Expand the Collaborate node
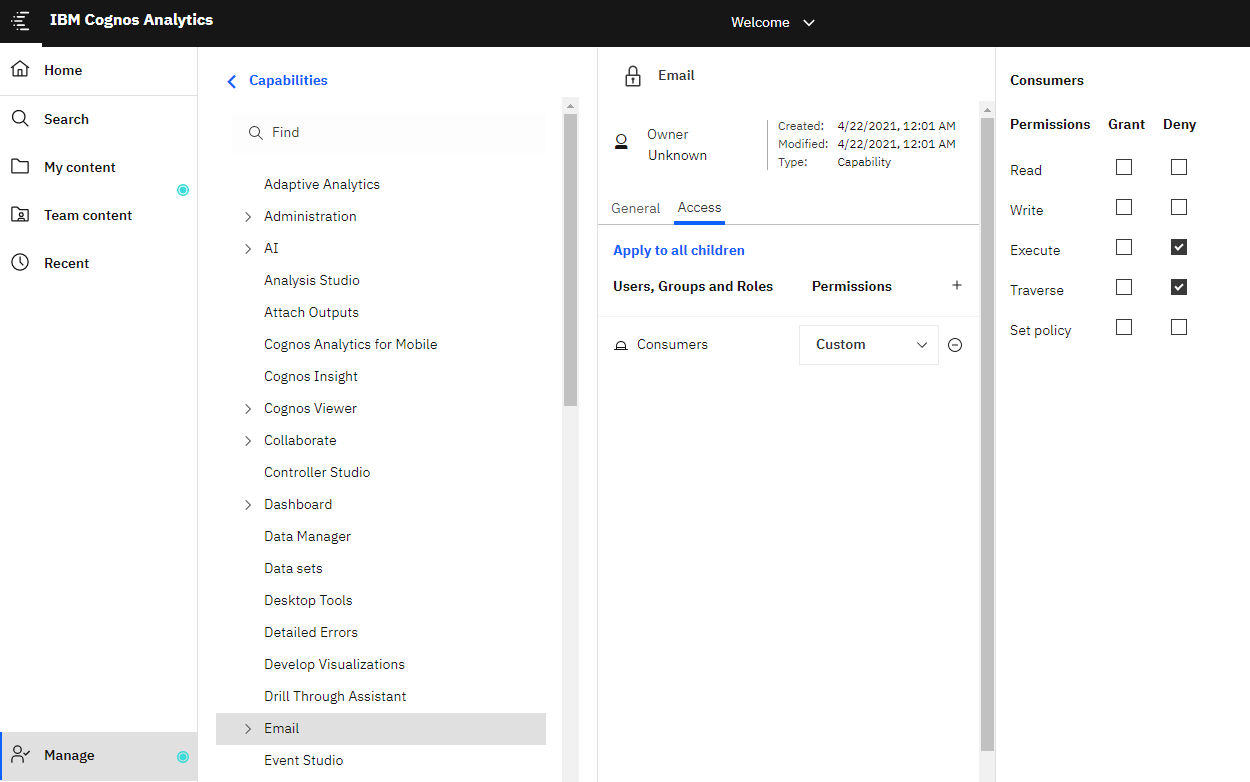Viewport: 1250px width, 782px height. click(248, 441)
